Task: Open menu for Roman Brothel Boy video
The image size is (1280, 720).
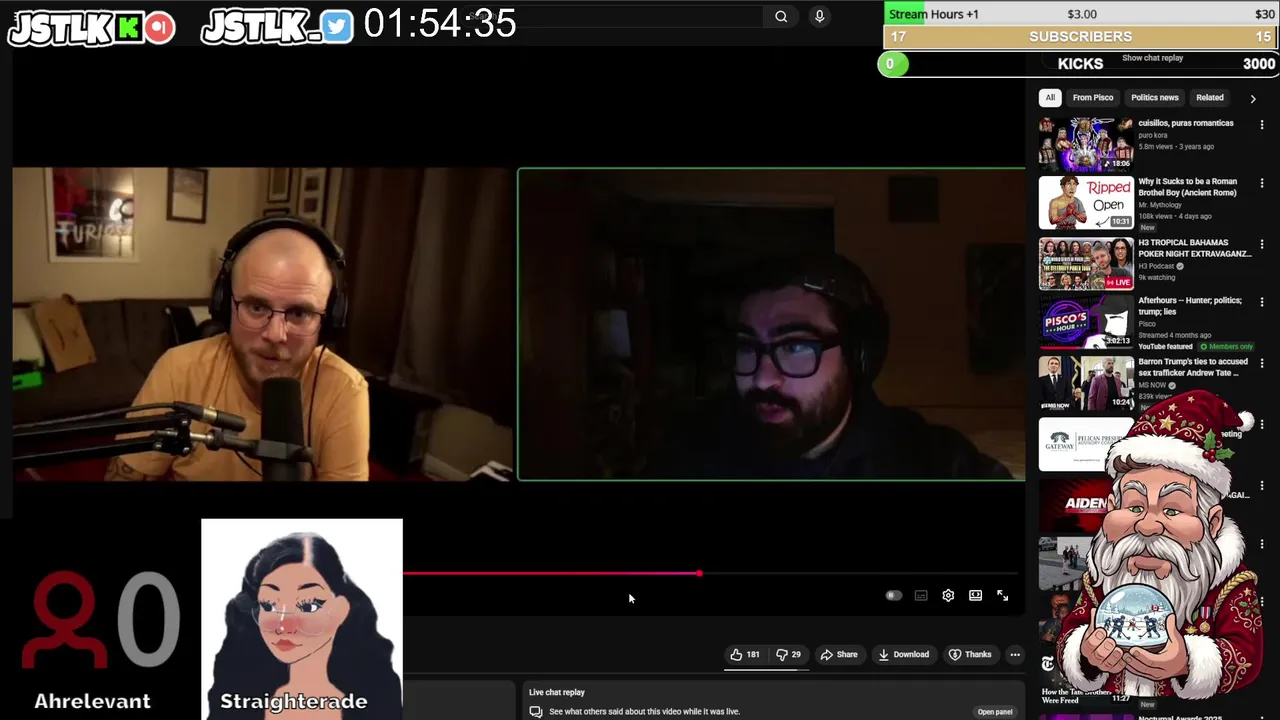Action: click(x=1261, y=184)
